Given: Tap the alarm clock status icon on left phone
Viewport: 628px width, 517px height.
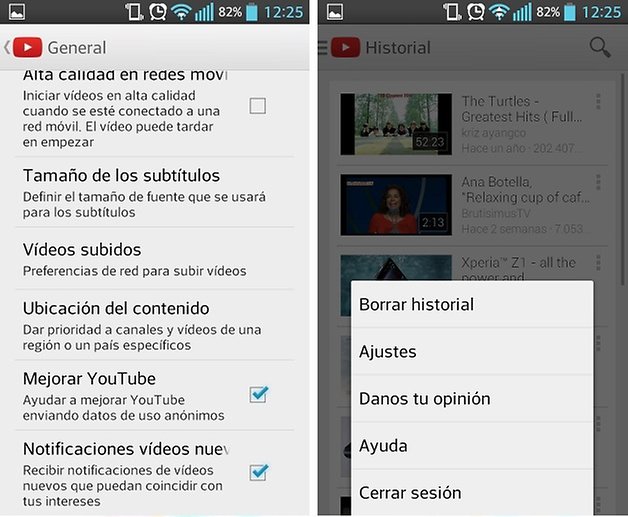Looking at the screenshot, I should (x=158, y=12).
